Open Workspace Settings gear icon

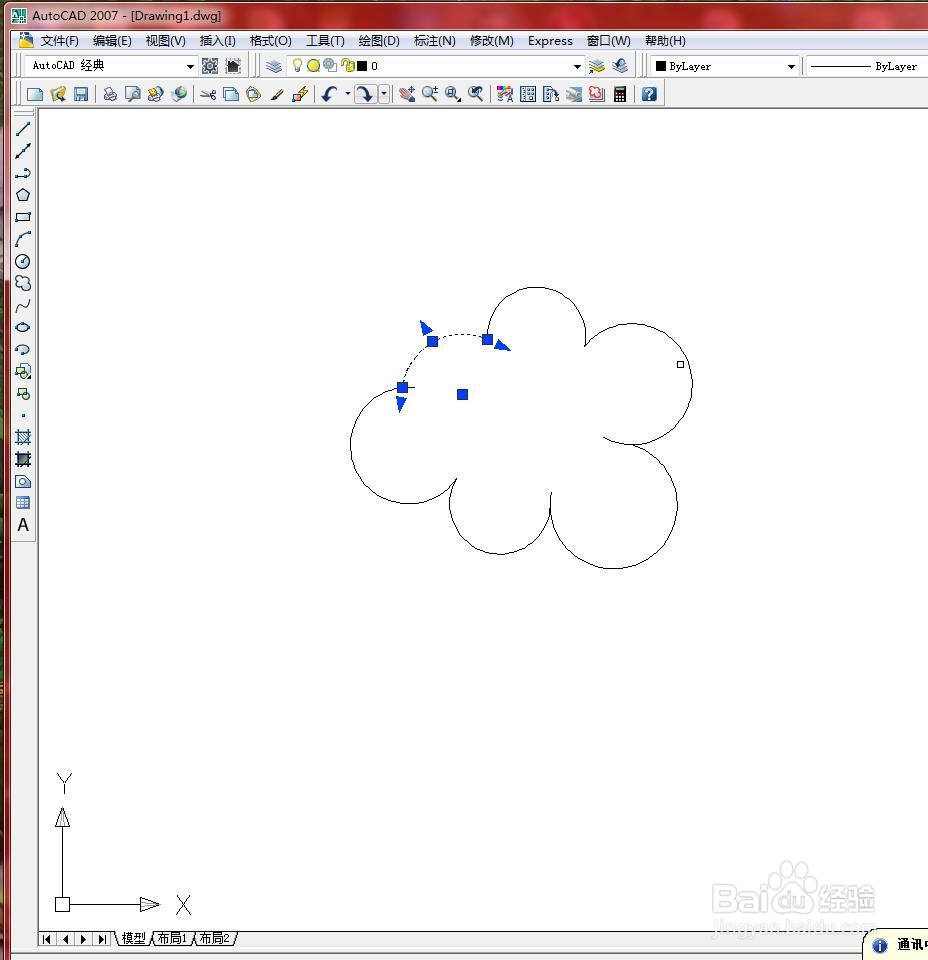click(210, 66)
